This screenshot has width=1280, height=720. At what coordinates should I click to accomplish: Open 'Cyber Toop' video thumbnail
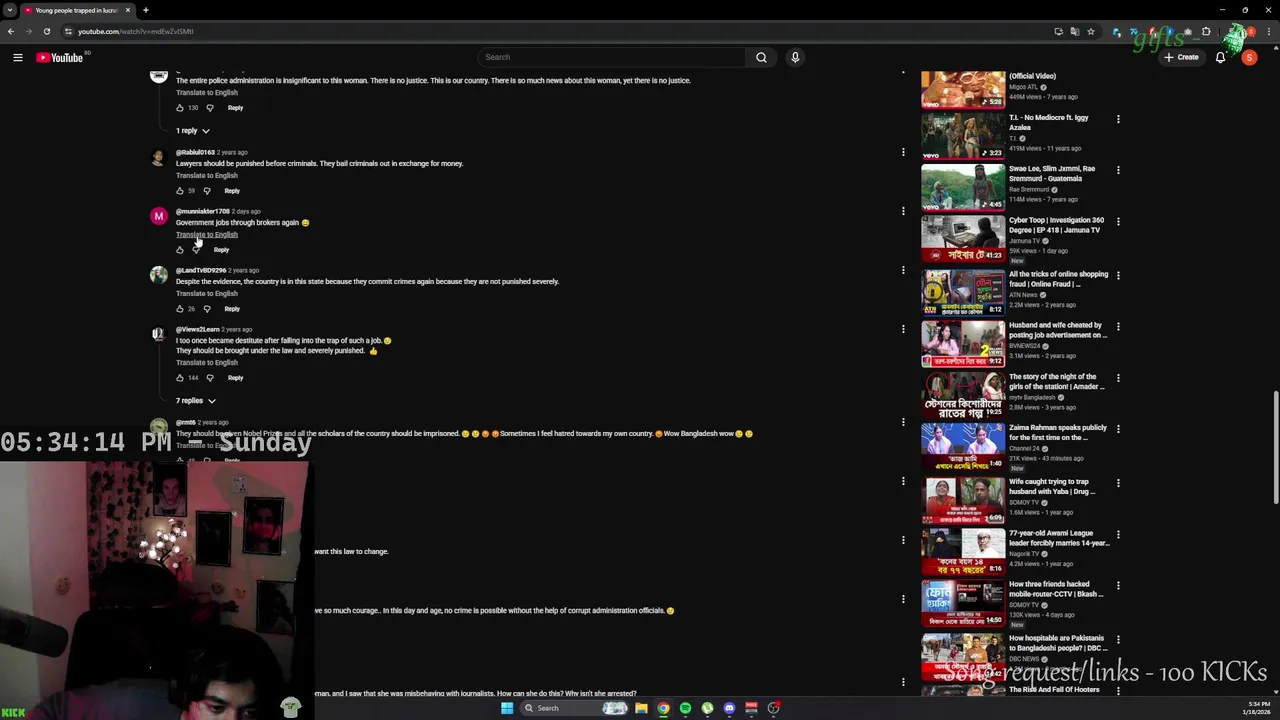tap(963, 239)
